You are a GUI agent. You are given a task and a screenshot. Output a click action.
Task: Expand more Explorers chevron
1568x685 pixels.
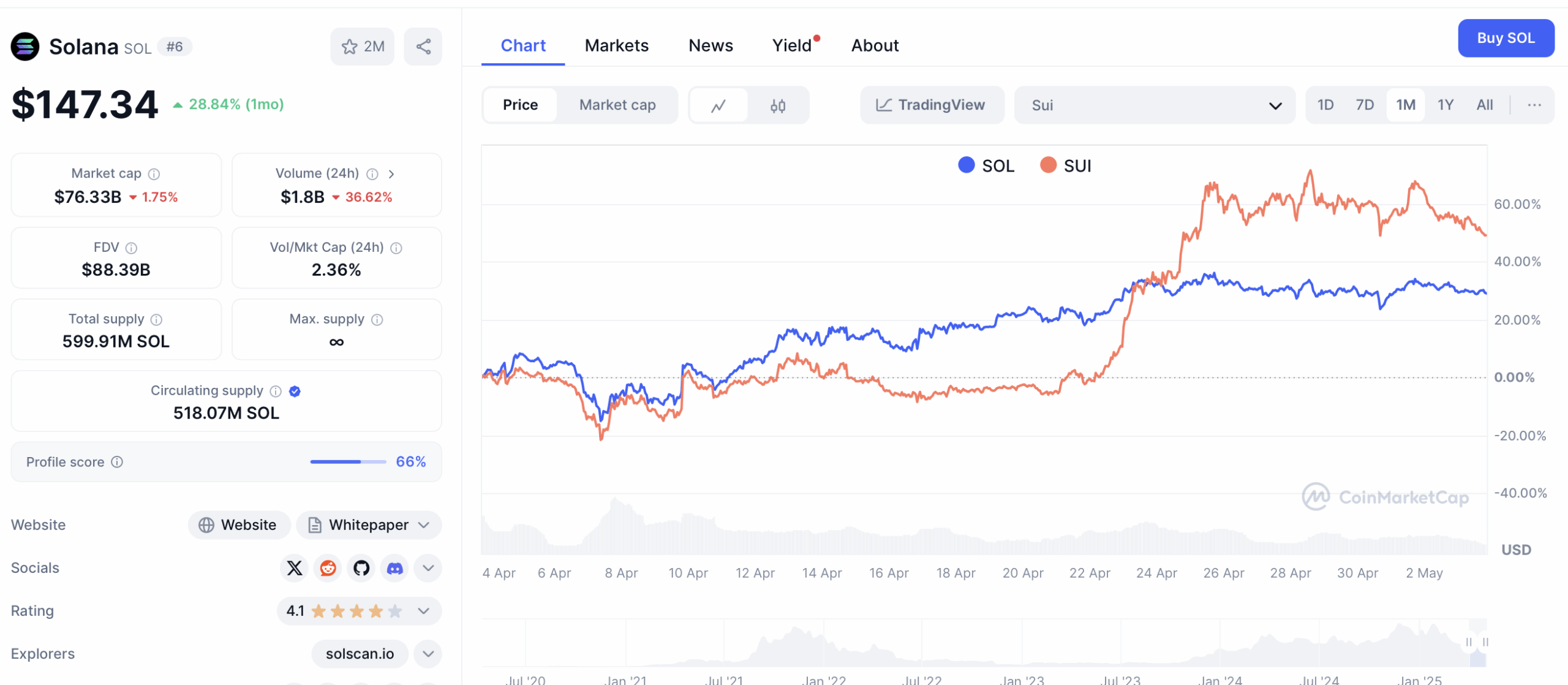click(428, 654)
